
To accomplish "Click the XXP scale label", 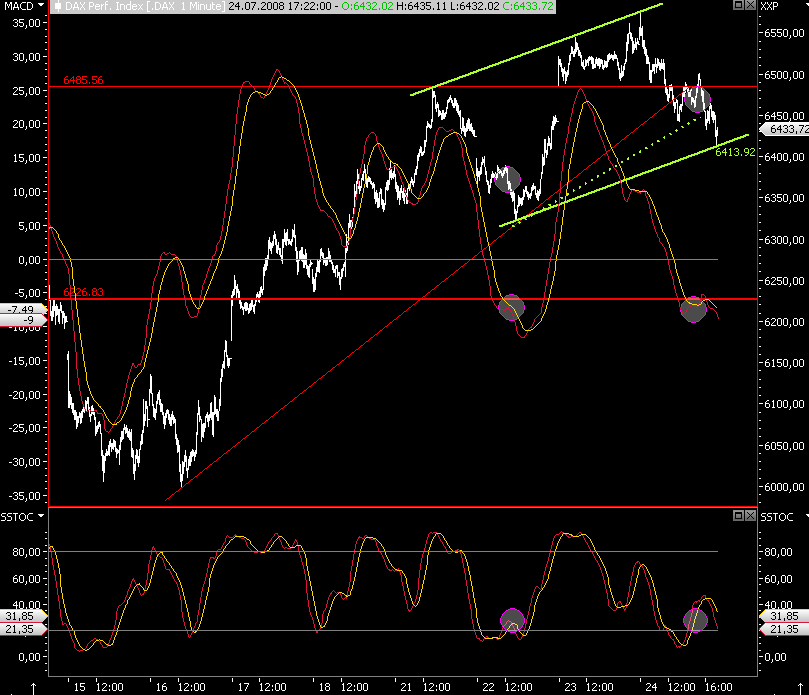I will coord(769,6).
